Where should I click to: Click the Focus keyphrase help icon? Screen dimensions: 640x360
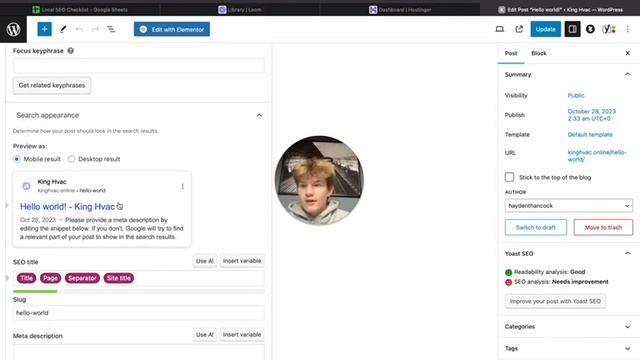coord(71,51)
